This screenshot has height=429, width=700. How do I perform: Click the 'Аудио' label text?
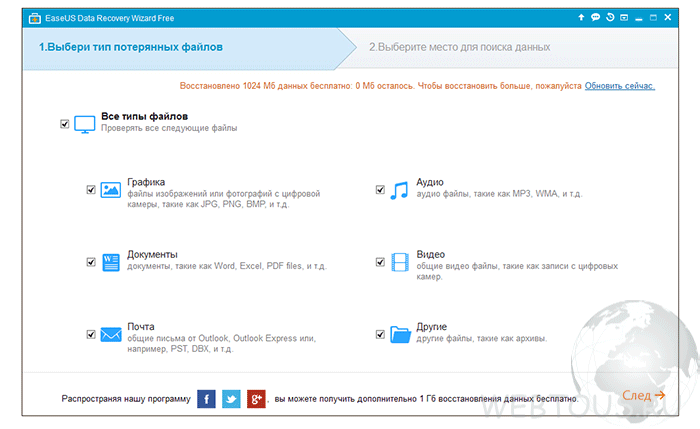(x=430, y=182)
